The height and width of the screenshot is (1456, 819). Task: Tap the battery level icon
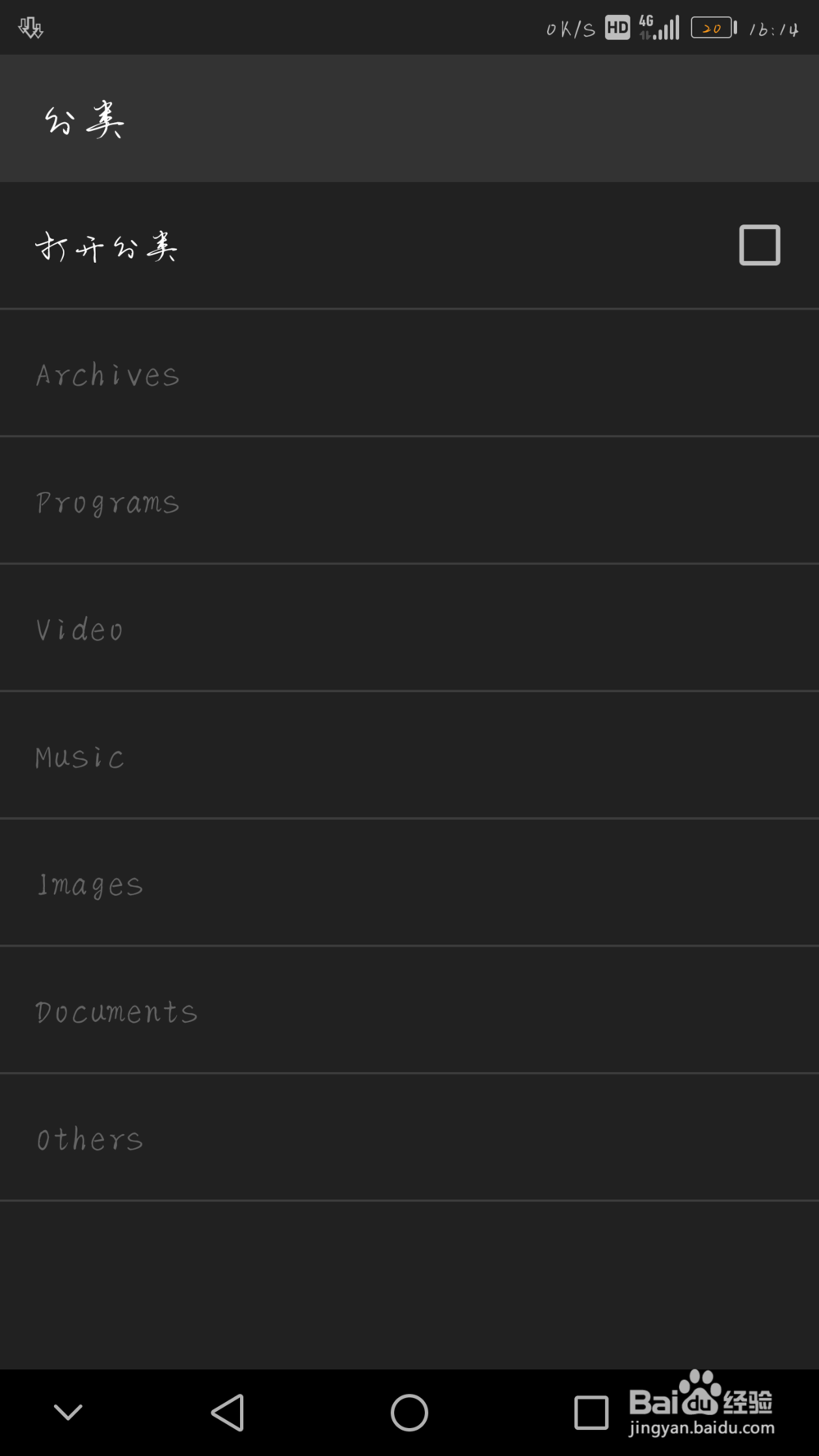(x=714, y=29)
